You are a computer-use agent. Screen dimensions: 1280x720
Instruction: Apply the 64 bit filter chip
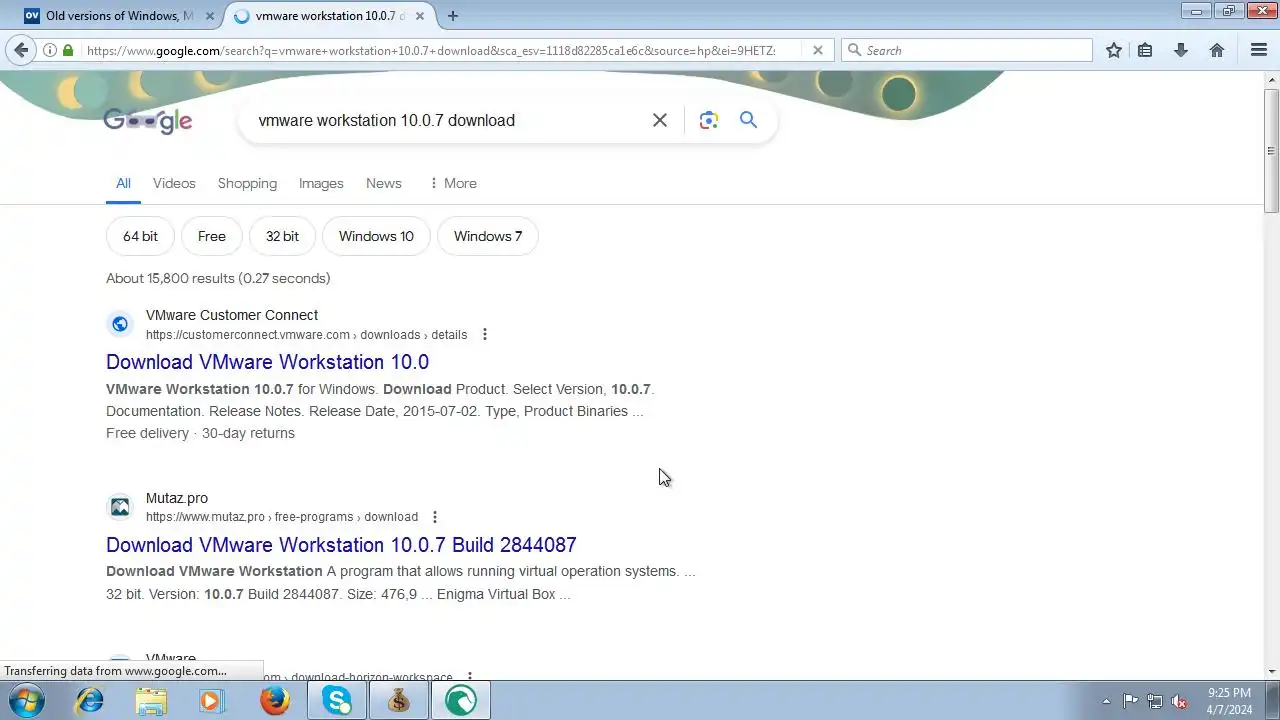[140, 236]
